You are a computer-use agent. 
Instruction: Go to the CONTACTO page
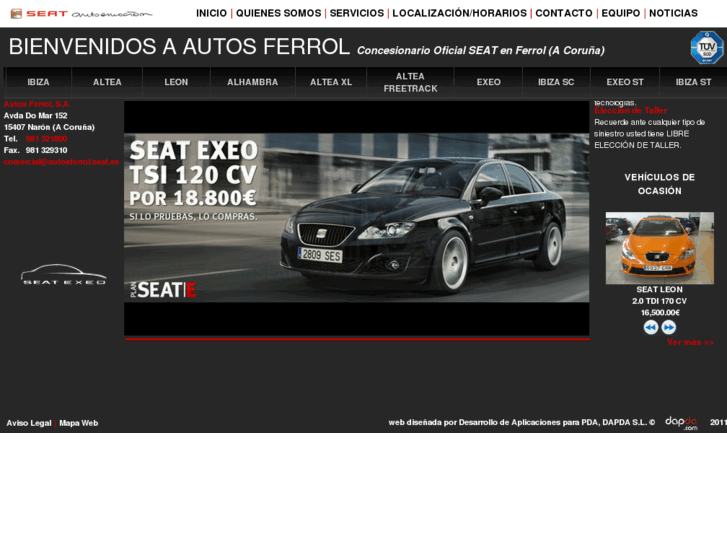coord(564,13)
